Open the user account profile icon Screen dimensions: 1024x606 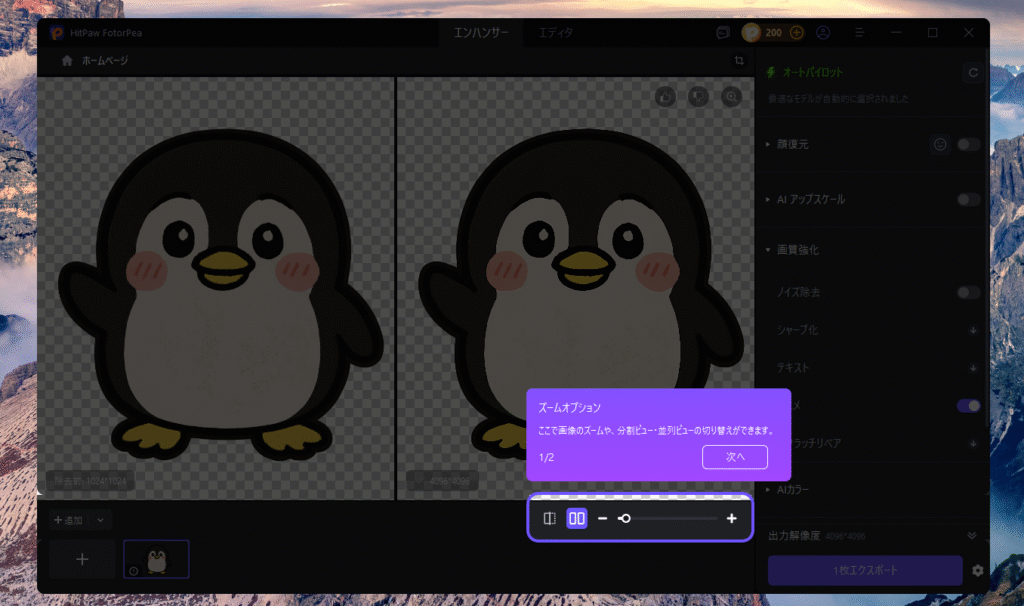[823, 33]
